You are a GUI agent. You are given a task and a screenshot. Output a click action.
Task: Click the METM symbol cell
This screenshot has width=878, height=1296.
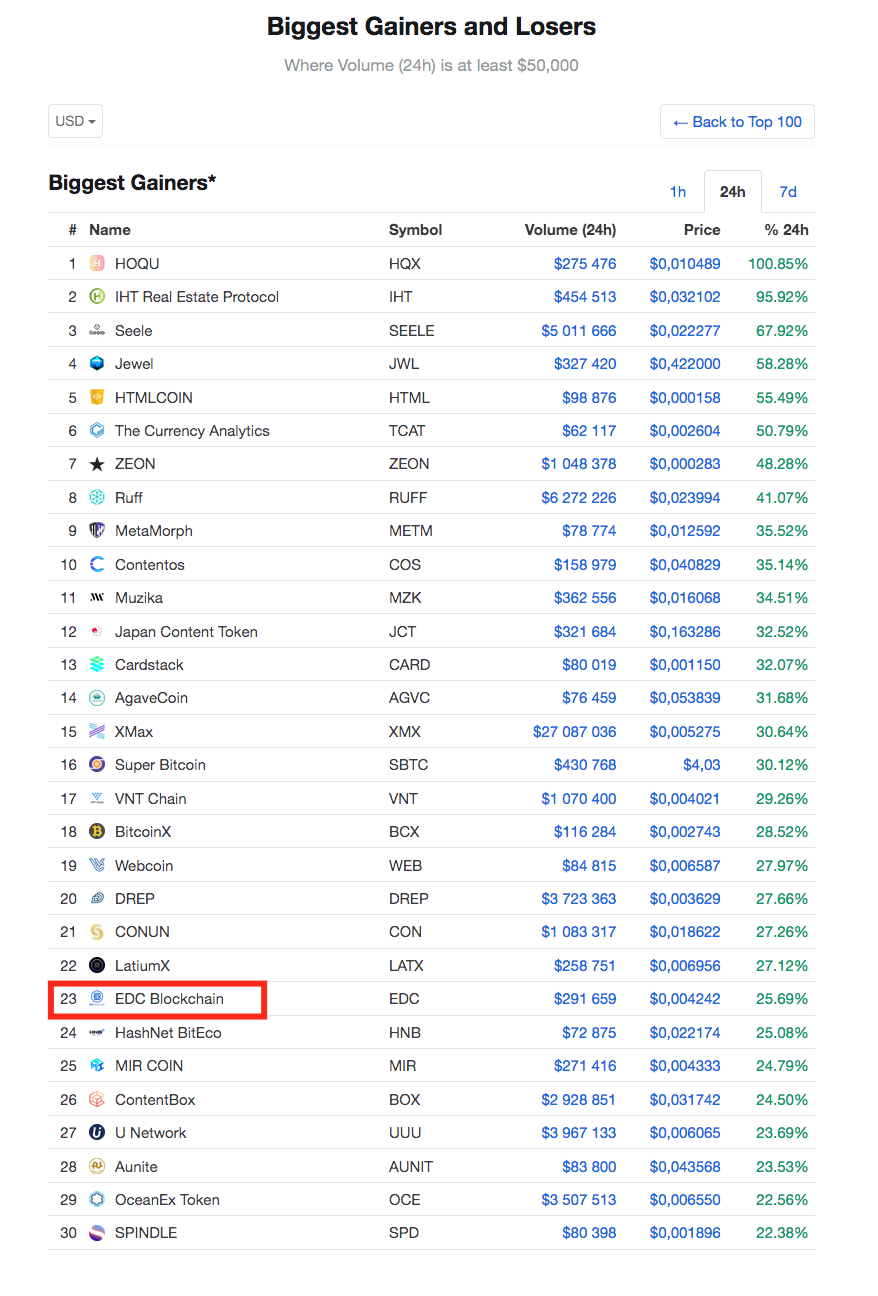click(x=410, y=531)
